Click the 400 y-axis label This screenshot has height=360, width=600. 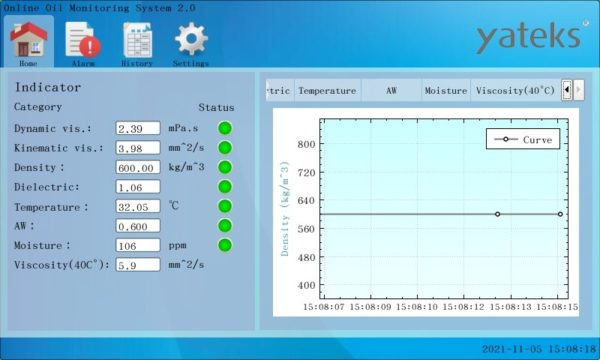pos(307,285)
